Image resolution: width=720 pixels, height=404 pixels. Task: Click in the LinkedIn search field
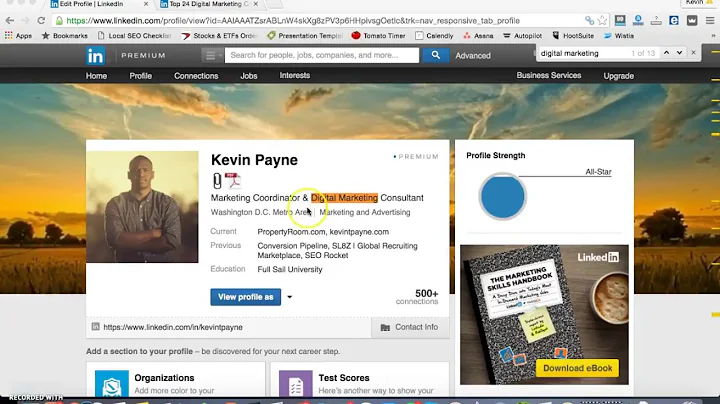322,55
